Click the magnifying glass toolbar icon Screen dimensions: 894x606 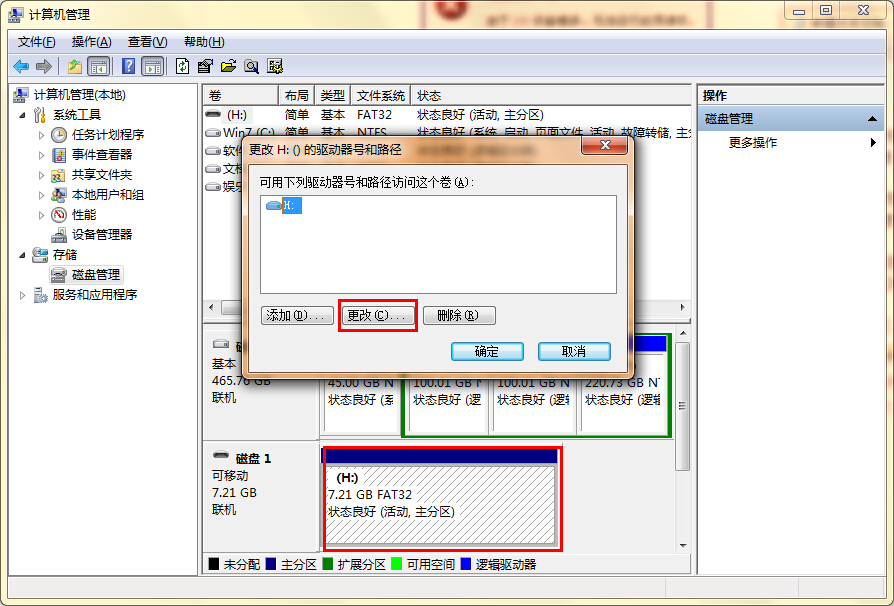(x=251, y=67)
